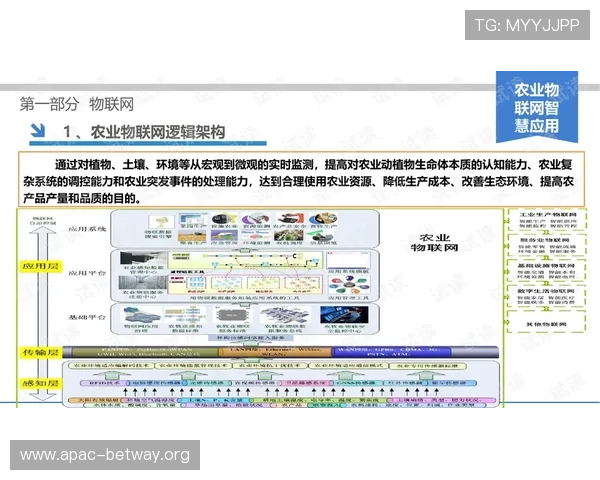Click the dark control room thumbnail in 基础平台
This screenshot has height=480, width=600.
(344, 315)
